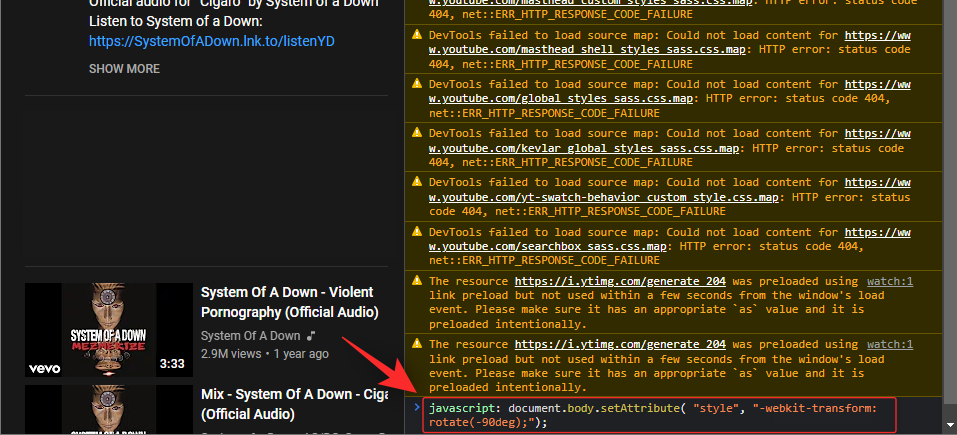Open the Mix playlist thumbnail
This screenshot has height=435, width=957.
(x=109, y=410)
